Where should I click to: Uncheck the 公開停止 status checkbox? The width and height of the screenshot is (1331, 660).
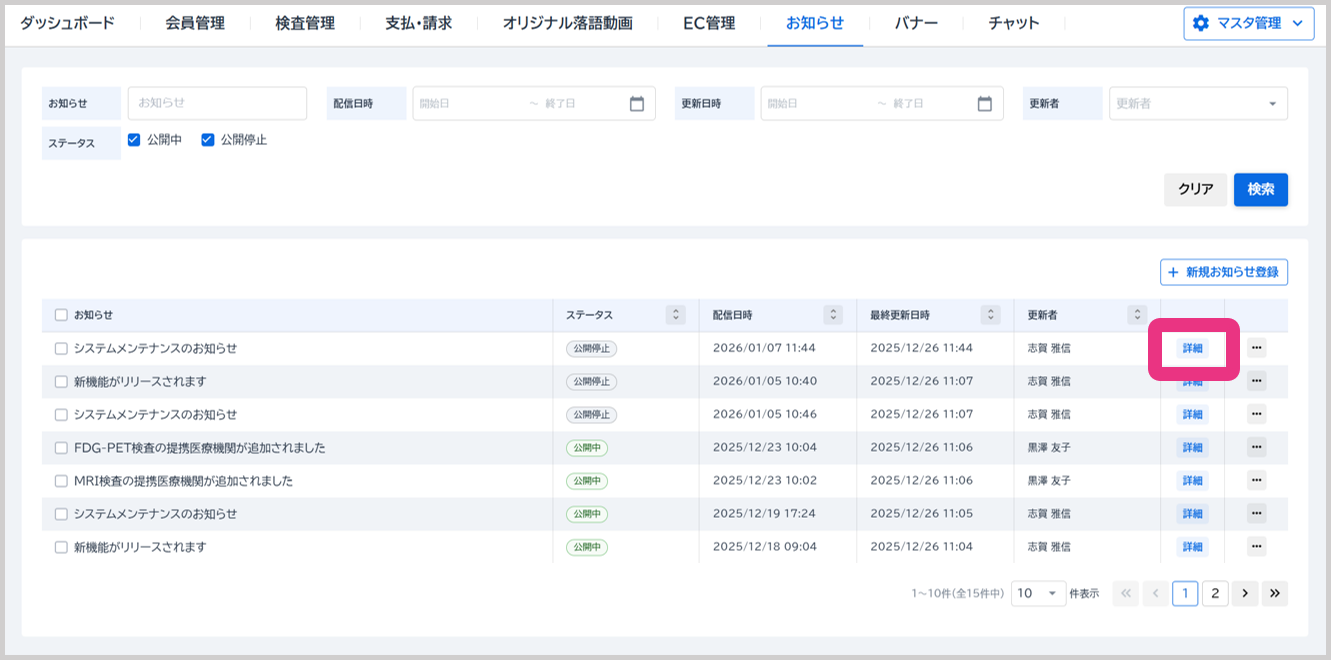click(208, 140)
